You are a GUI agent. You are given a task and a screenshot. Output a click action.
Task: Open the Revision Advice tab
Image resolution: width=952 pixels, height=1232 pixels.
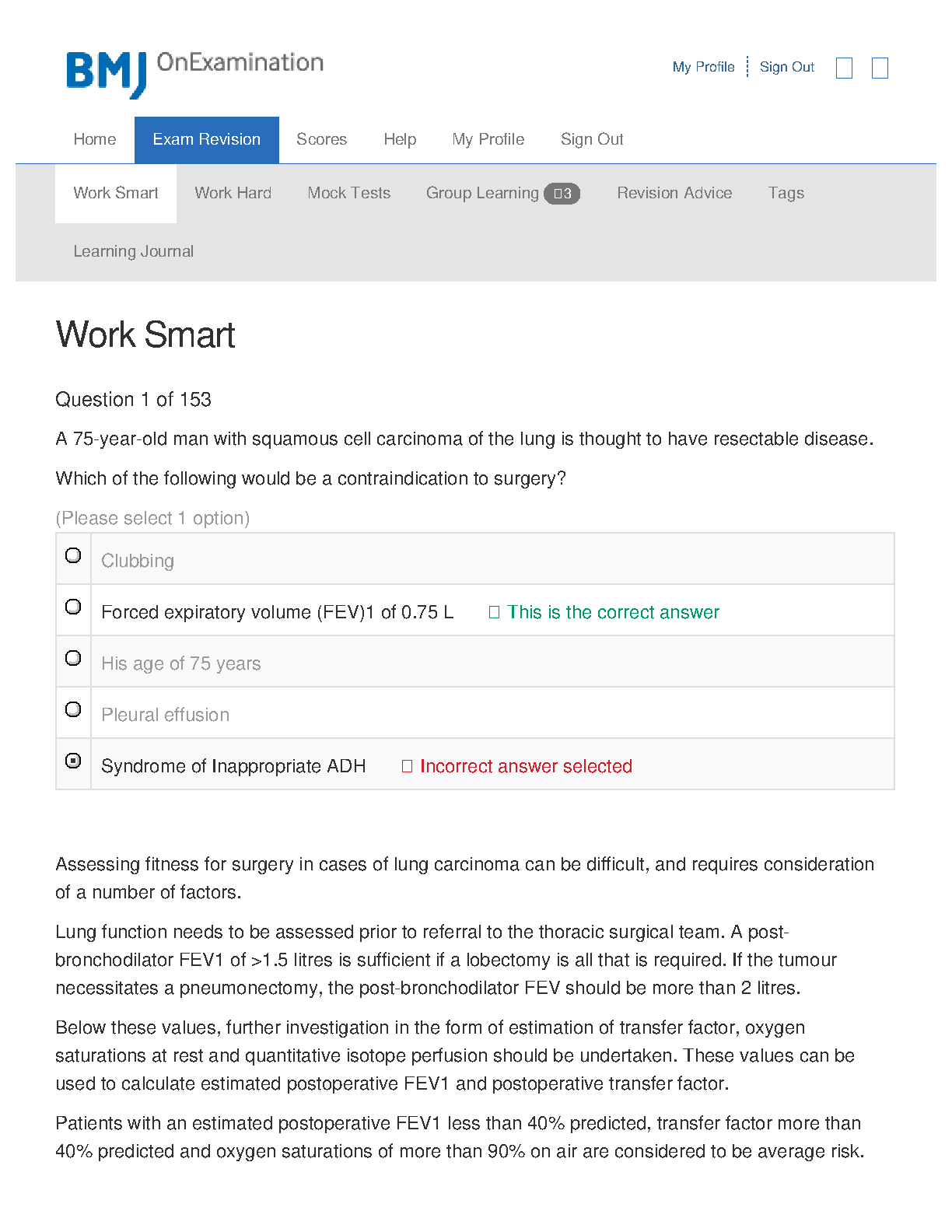(674, 194)
